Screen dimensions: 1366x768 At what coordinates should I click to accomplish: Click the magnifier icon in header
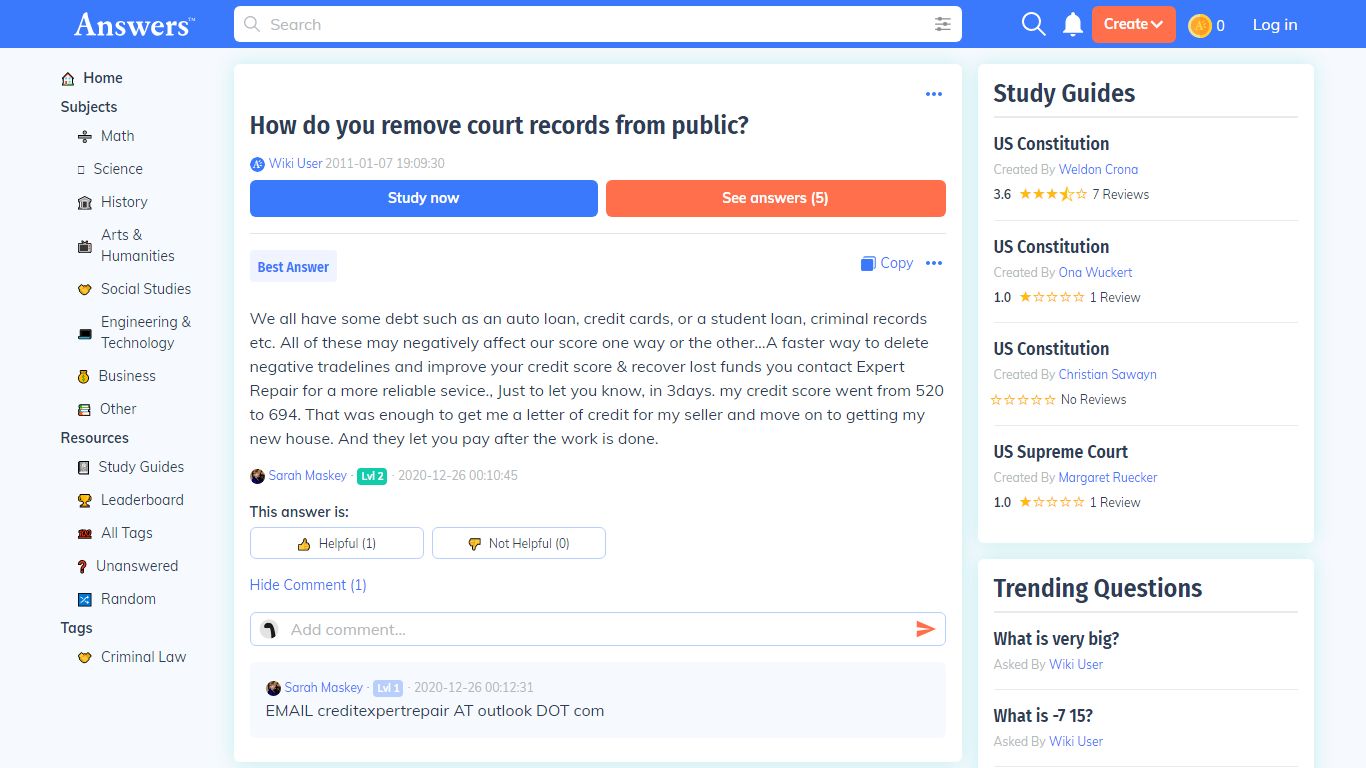(1033, 24)
